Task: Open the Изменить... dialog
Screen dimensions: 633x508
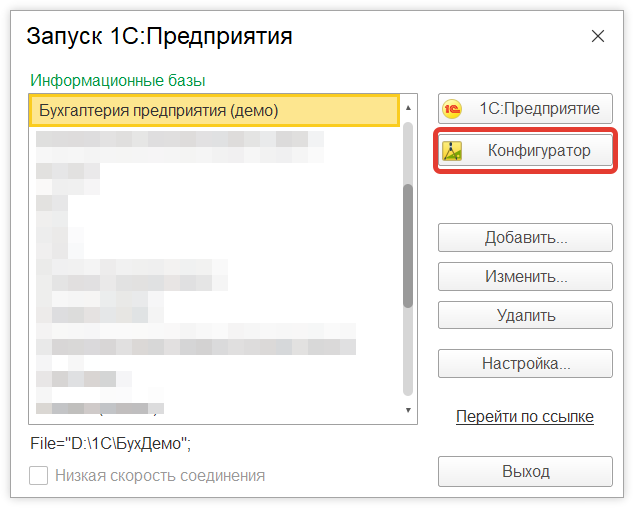Action: (x=525, y=276)
